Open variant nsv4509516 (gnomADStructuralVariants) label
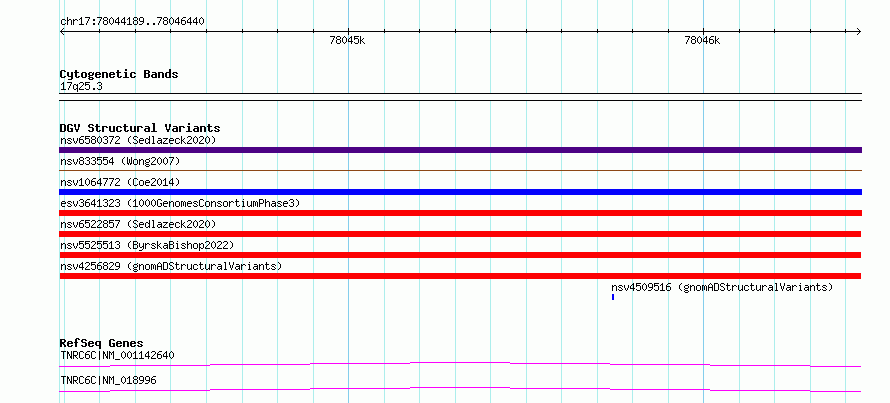 pyautogui.click(x=722, y=287)
